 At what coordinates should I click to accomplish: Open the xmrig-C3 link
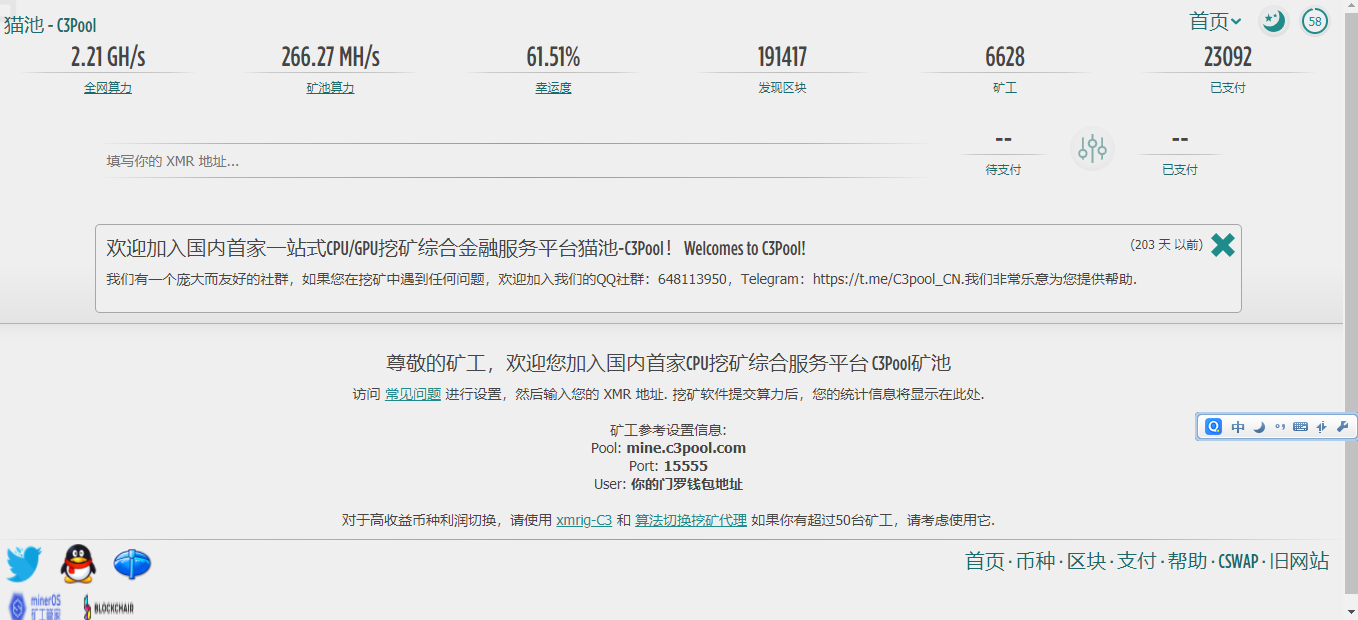(x=584, y=520)
